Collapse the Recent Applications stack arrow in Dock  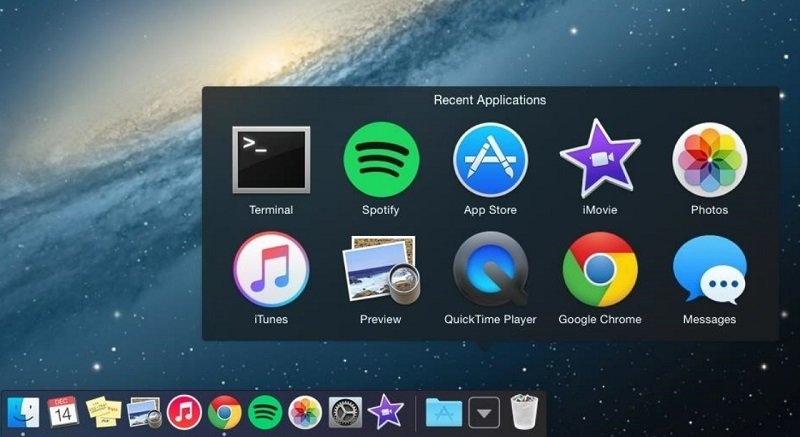click(484, 411)
